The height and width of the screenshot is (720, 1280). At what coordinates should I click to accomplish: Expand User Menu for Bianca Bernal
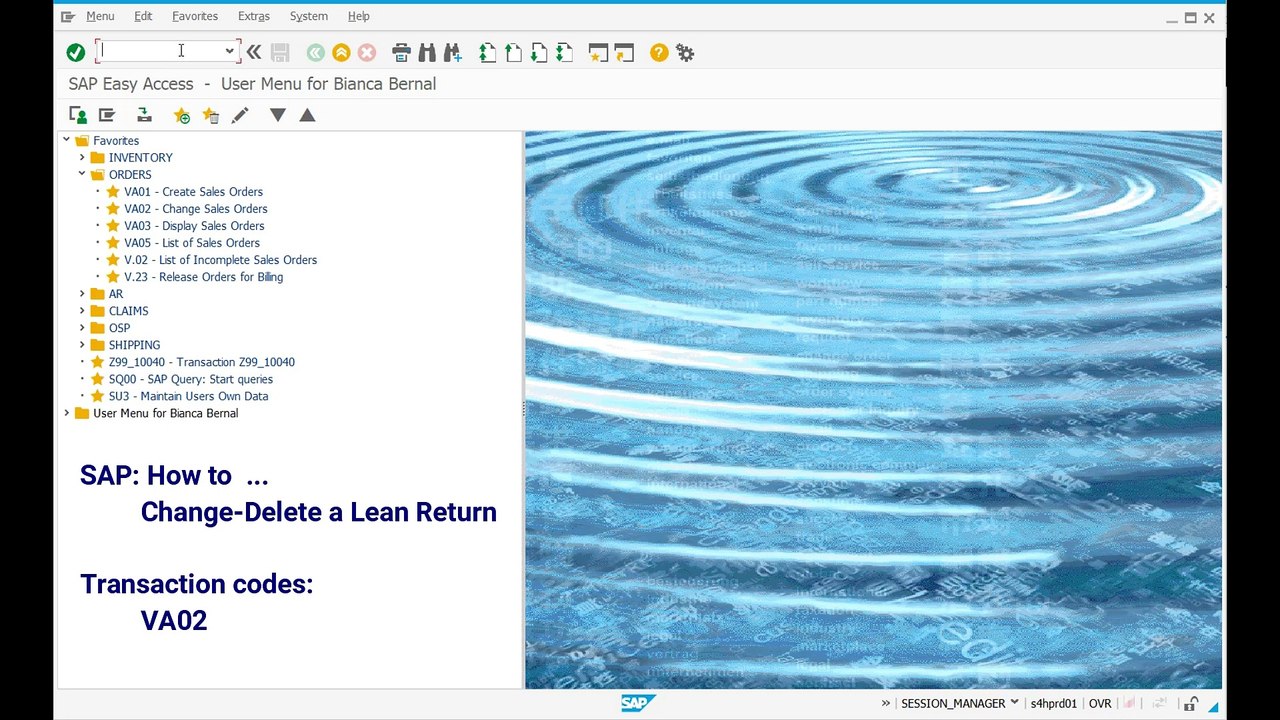pos(67,413)
